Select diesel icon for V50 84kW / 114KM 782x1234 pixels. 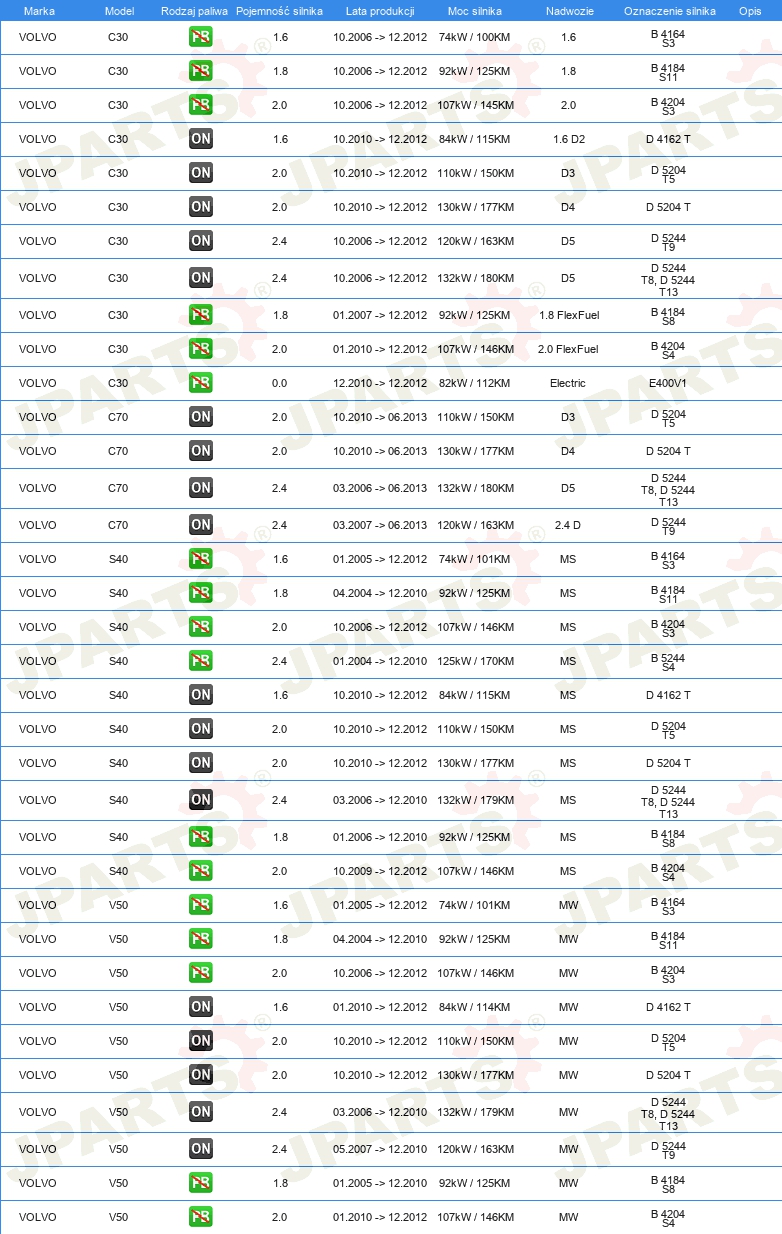201,1007
